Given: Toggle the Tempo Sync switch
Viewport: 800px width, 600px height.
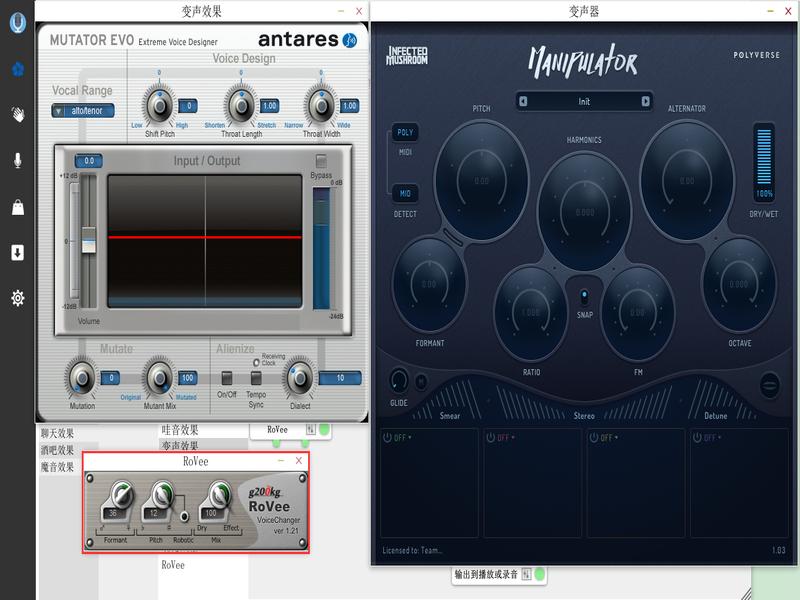Looking at the screenshot, I should [x=256, y=378].
